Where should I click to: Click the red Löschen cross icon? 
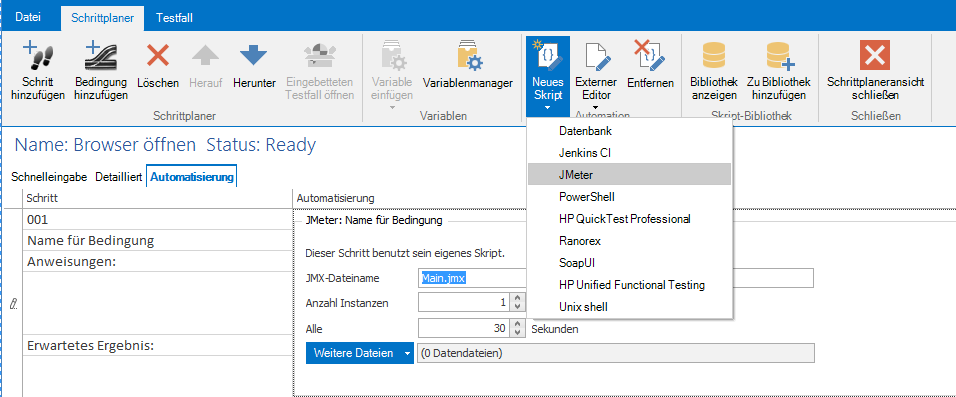(x=158, y=55)
